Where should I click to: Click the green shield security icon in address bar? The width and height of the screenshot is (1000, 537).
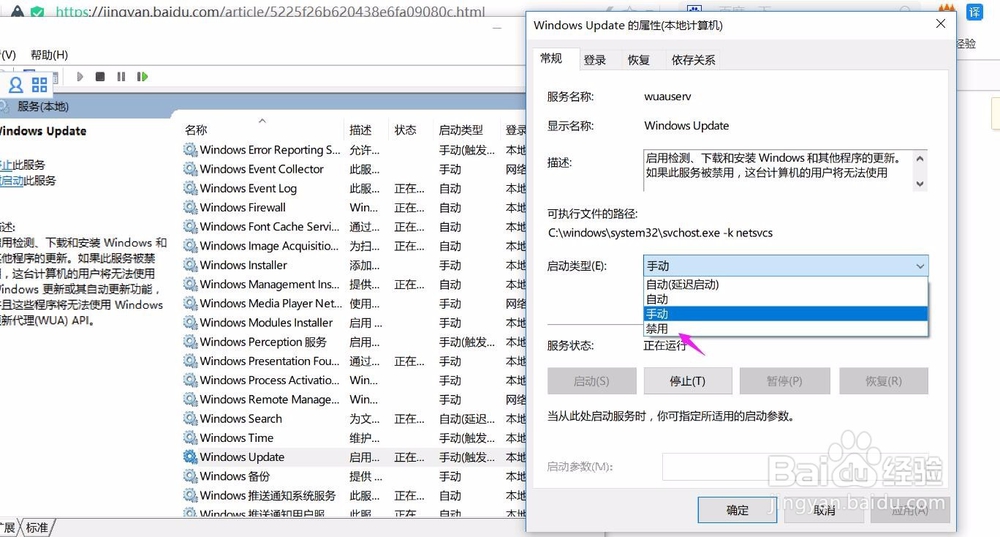coord(38,12)
